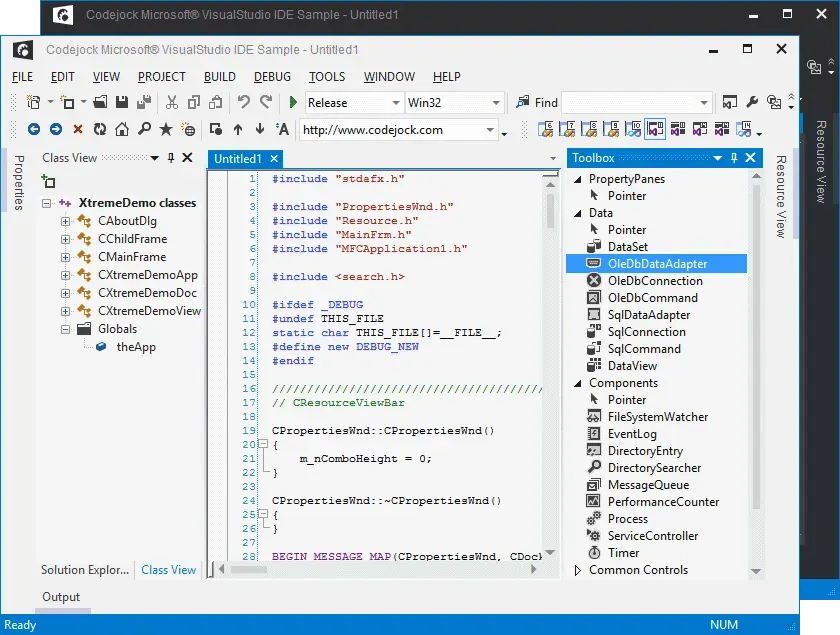Open the Release configuration dropdown
This screenshot has width=840, height=635.
(x=396, y=102)
